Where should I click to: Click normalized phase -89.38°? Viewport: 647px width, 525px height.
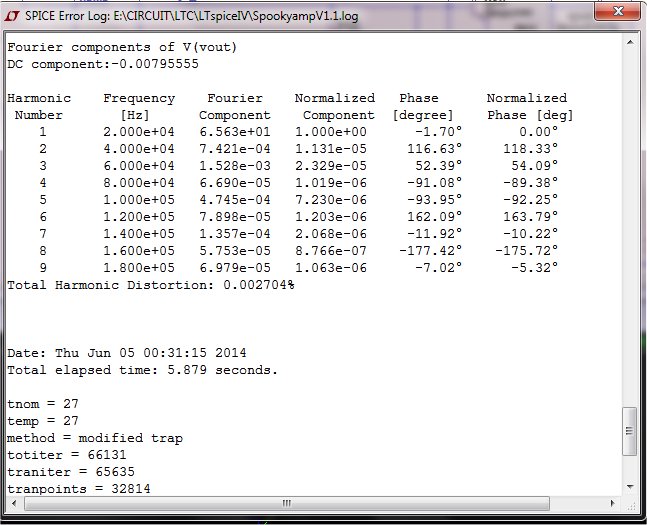tap(530, 183)
